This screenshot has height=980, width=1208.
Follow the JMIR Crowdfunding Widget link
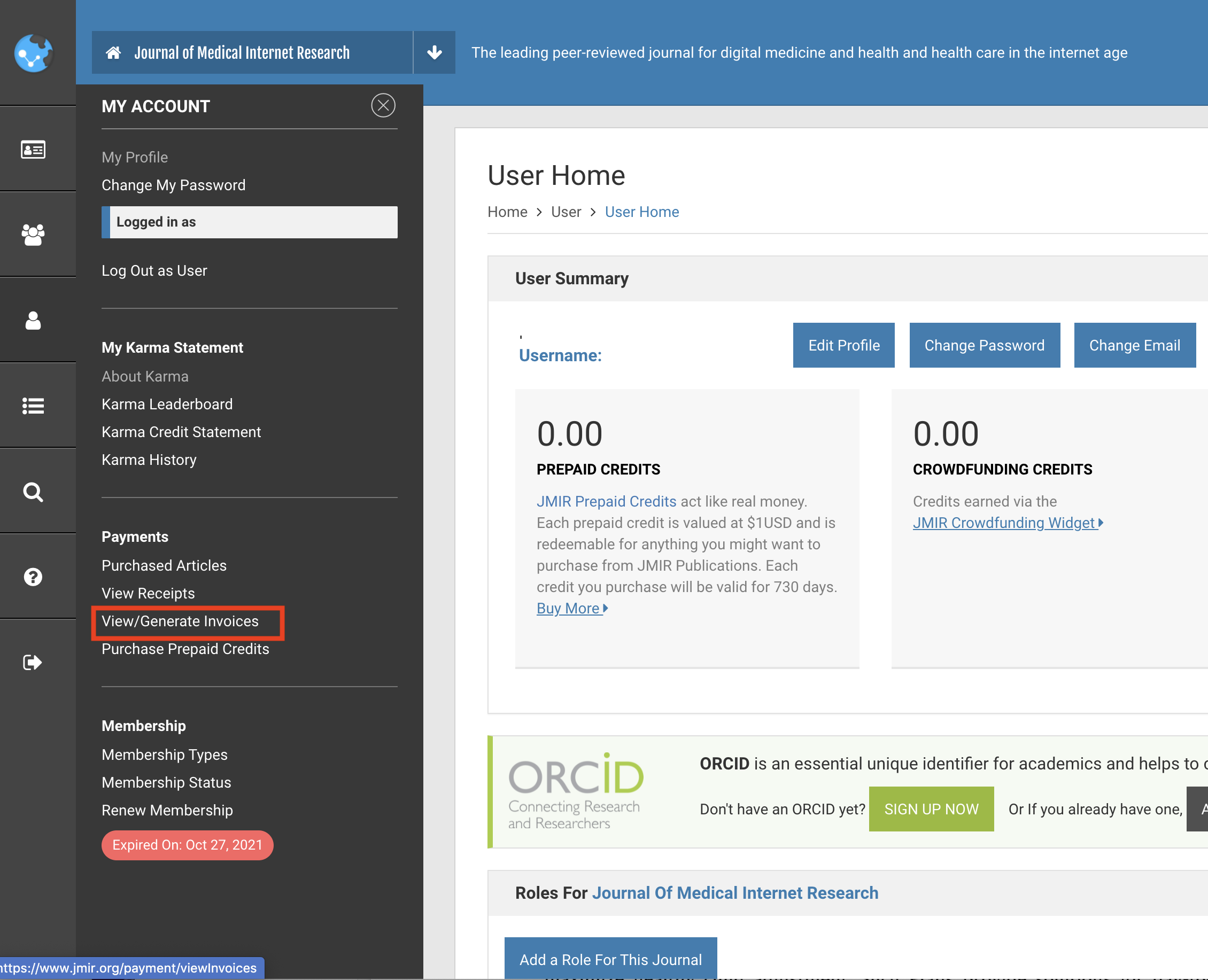[x=1007, y=523]
